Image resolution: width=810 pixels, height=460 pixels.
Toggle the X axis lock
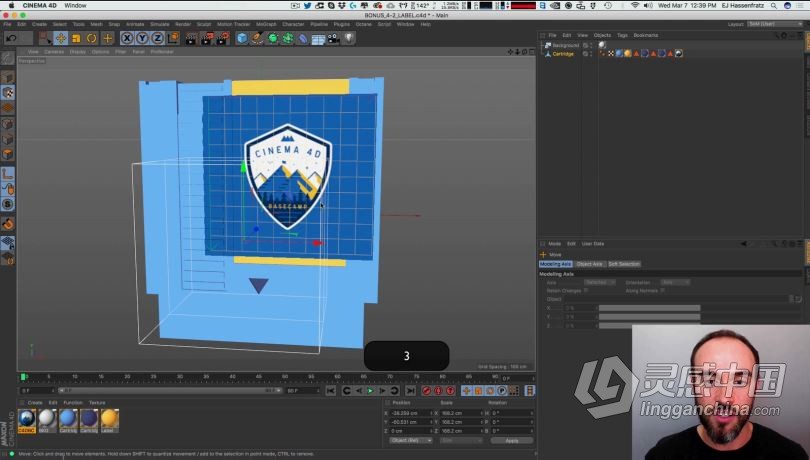point(127,38)
